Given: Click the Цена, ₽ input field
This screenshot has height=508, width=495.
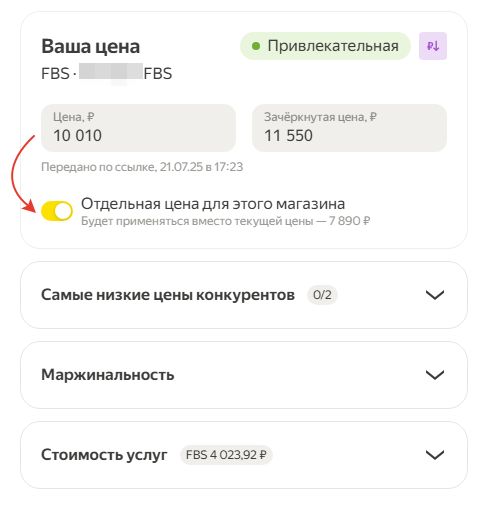Looking at the screenshot, I should click(x=138, y=128).
